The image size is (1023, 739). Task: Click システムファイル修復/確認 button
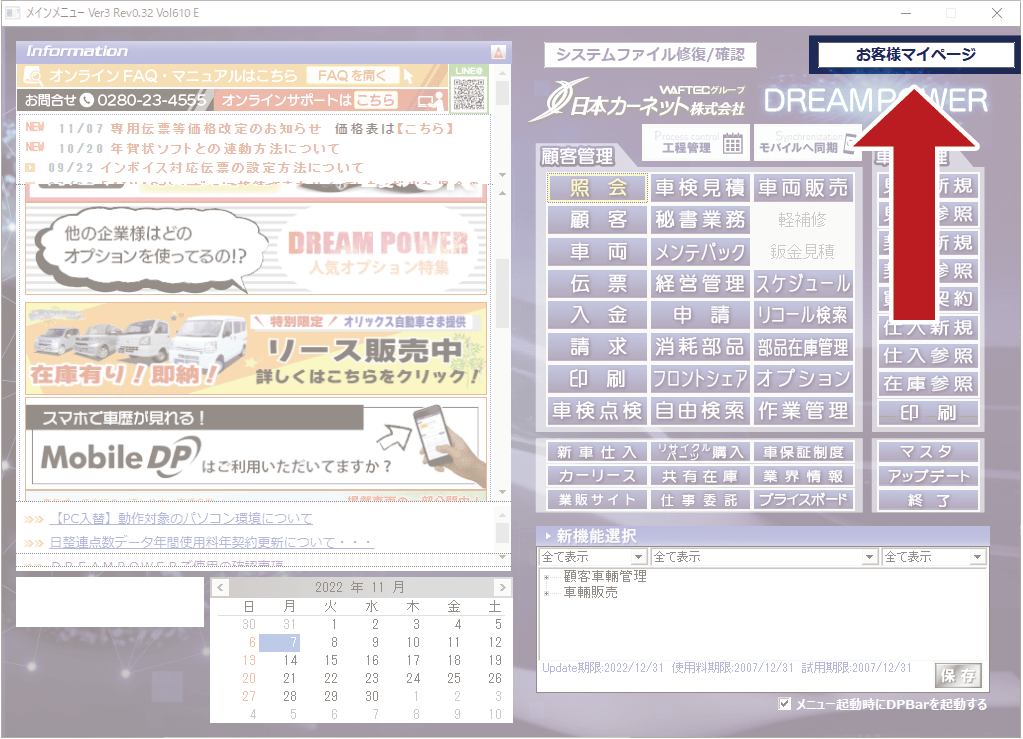pos(650,55)
